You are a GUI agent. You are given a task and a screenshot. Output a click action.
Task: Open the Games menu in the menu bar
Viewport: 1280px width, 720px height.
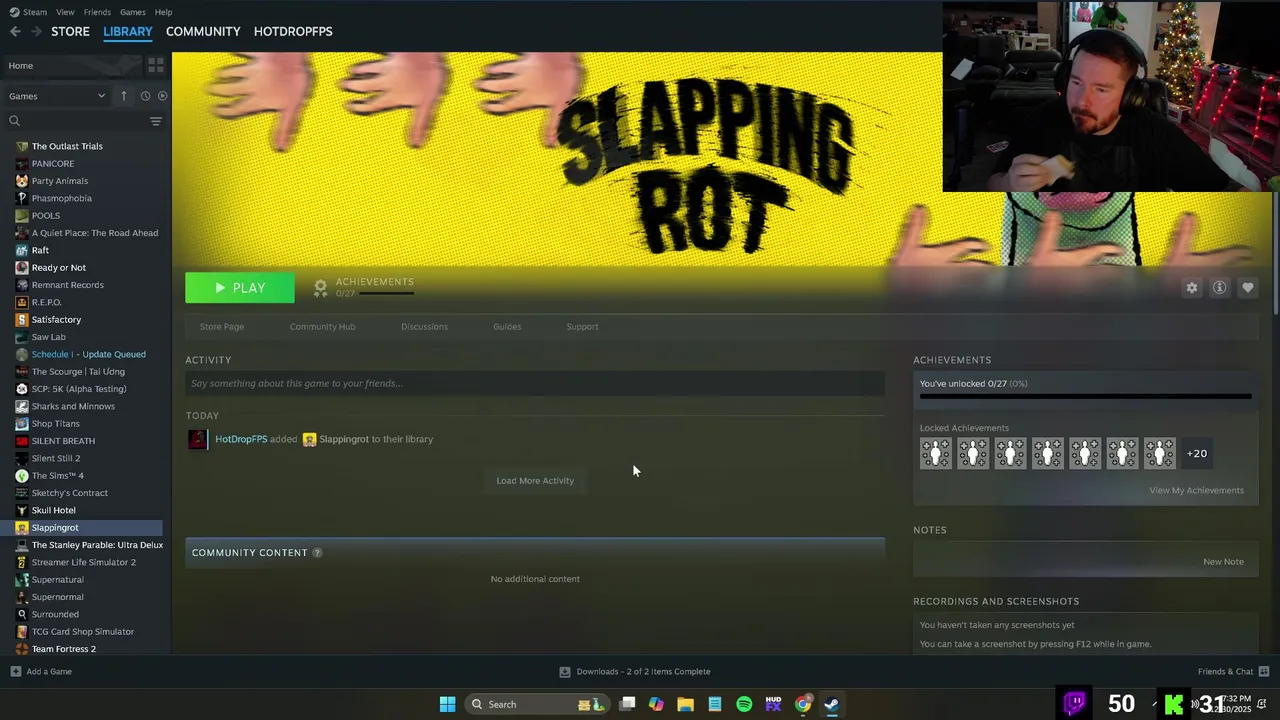[x=132, y=12]
